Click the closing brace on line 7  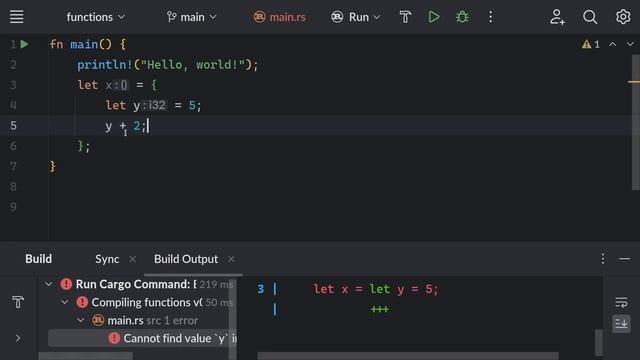[x=52, y=166]
